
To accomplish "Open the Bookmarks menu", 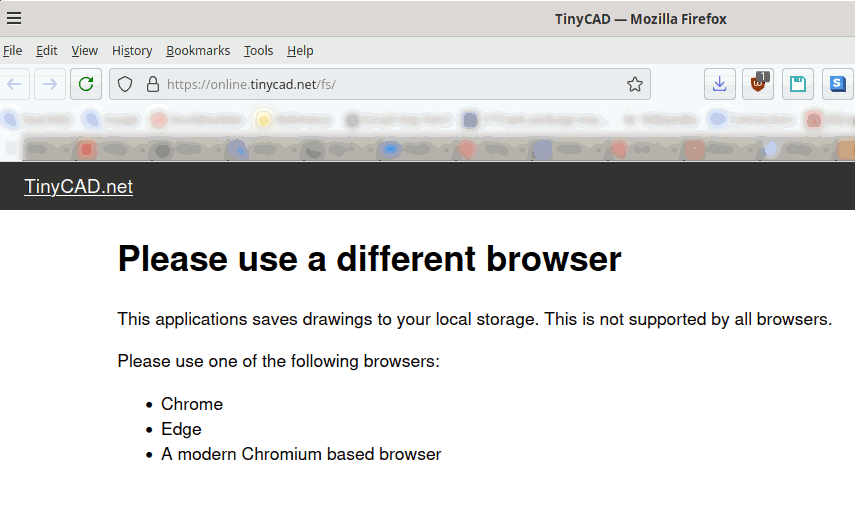I will point(198,51).
